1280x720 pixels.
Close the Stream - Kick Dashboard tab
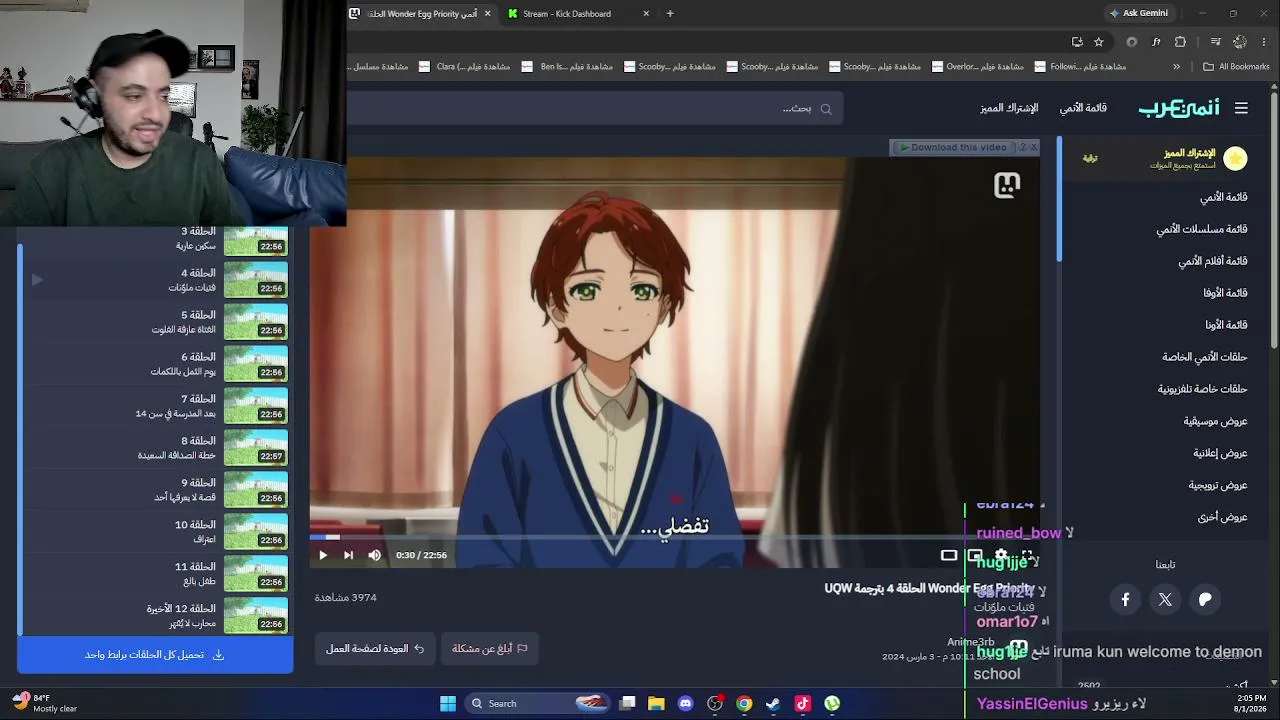[x=646, y=14]
